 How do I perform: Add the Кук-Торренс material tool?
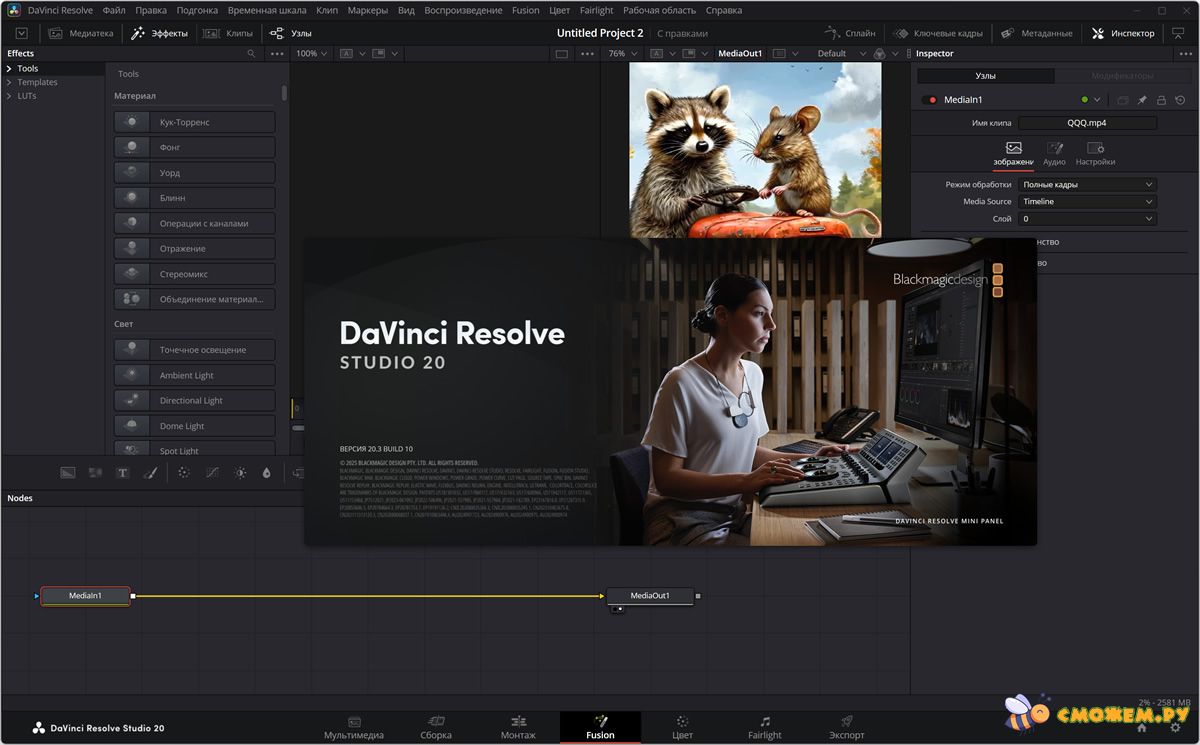[194, 122]
